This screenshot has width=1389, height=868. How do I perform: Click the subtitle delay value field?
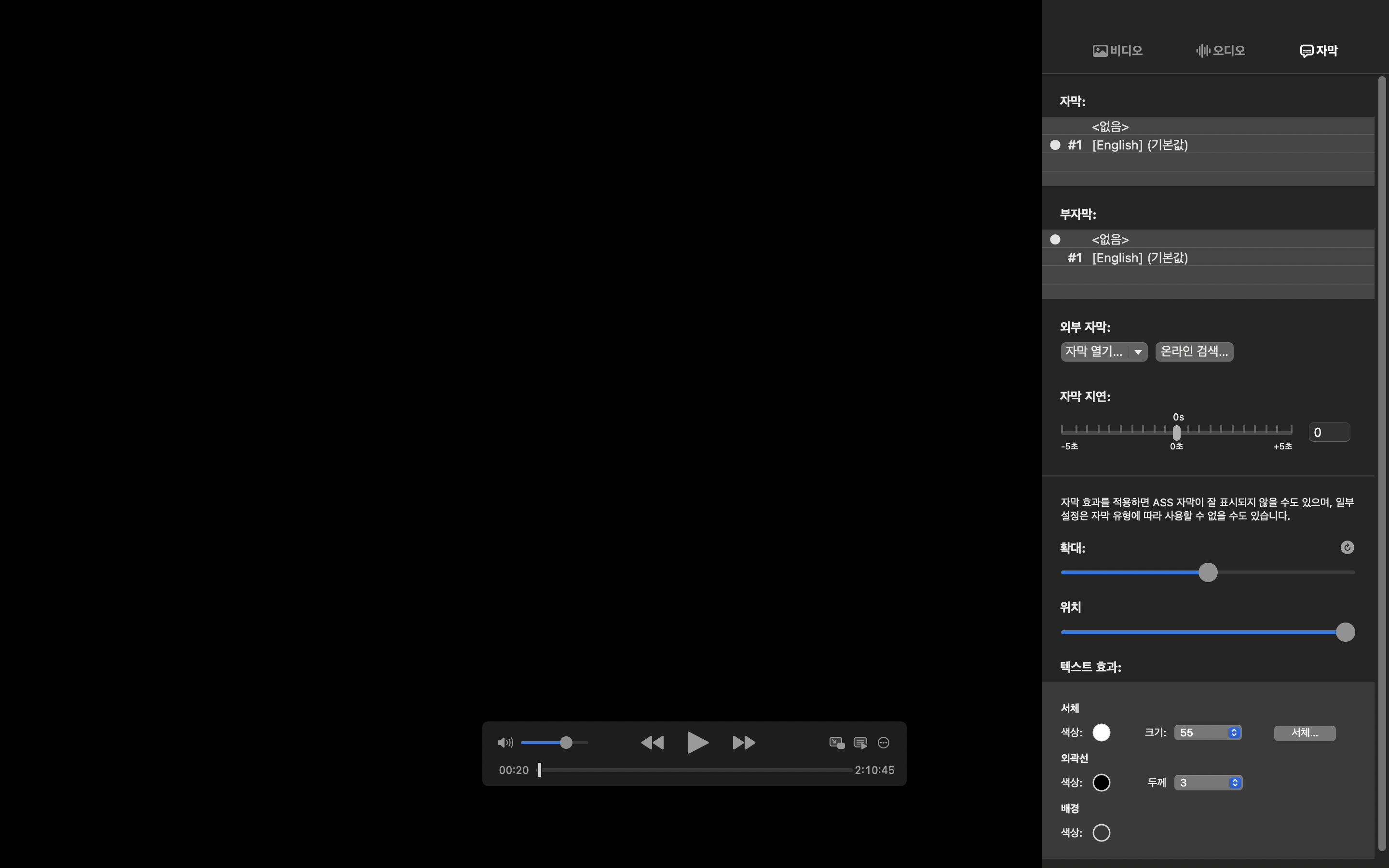click(1329, 432)
